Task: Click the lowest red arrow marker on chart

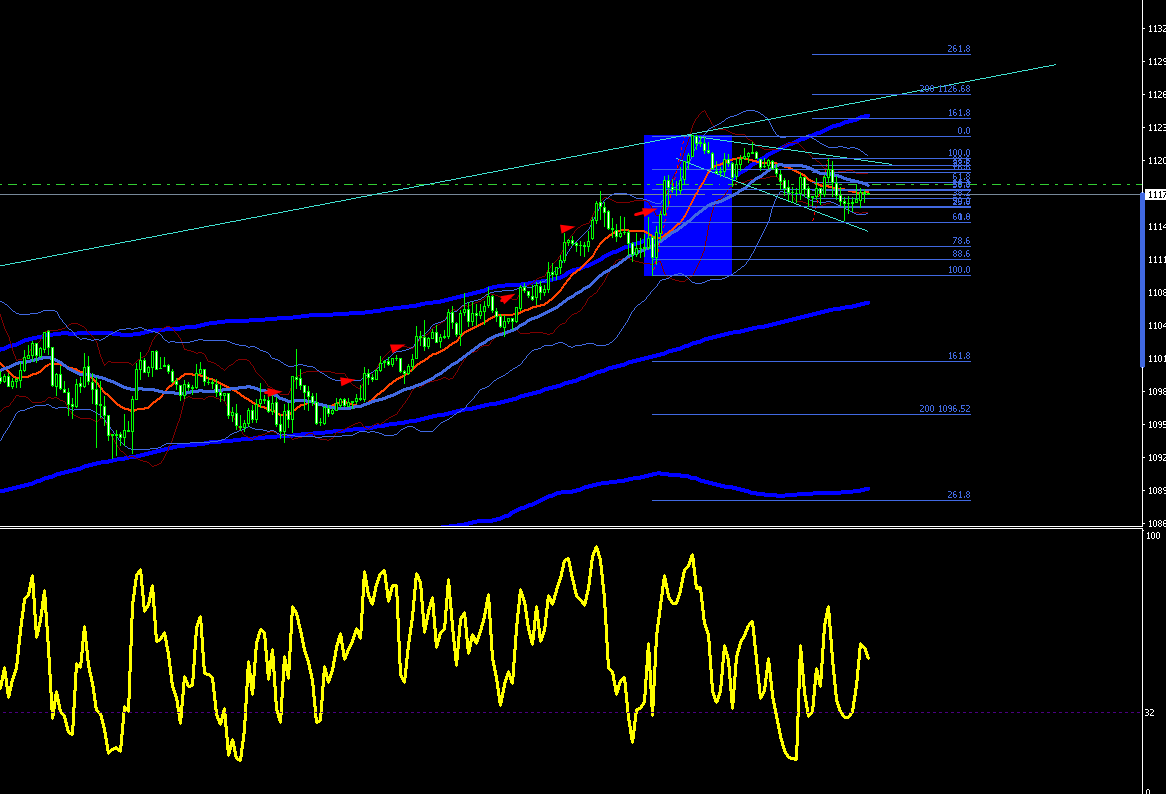Action: pos(272,392)
